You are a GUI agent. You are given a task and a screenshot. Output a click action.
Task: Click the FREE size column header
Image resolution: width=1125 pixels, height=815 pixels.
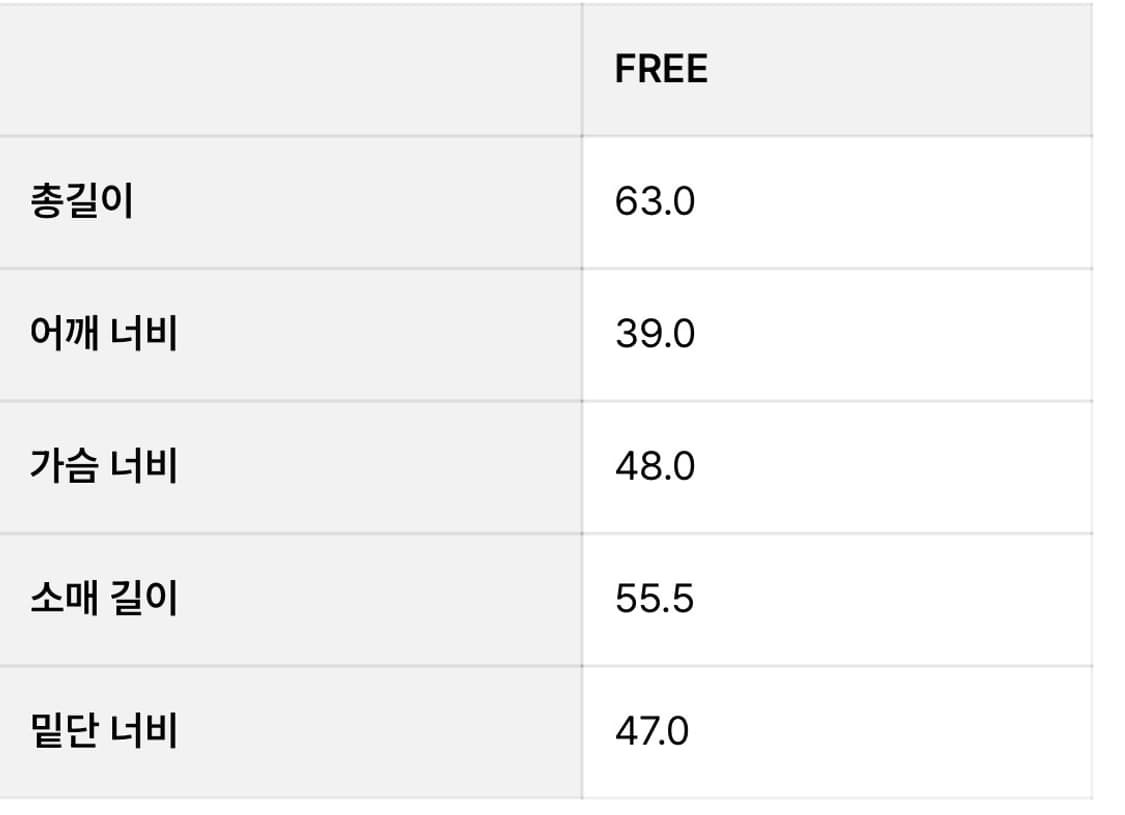[x=661, y=69]
